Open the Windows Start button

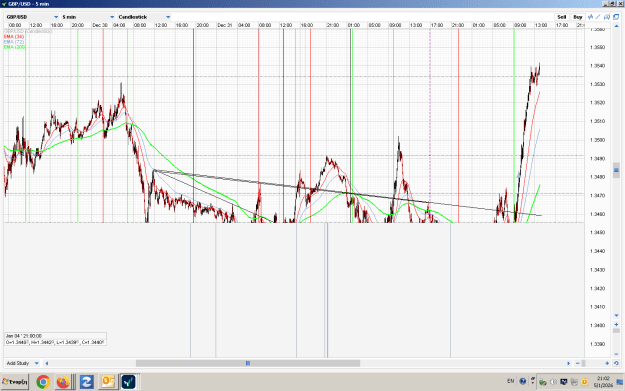[x=15, y=382]
